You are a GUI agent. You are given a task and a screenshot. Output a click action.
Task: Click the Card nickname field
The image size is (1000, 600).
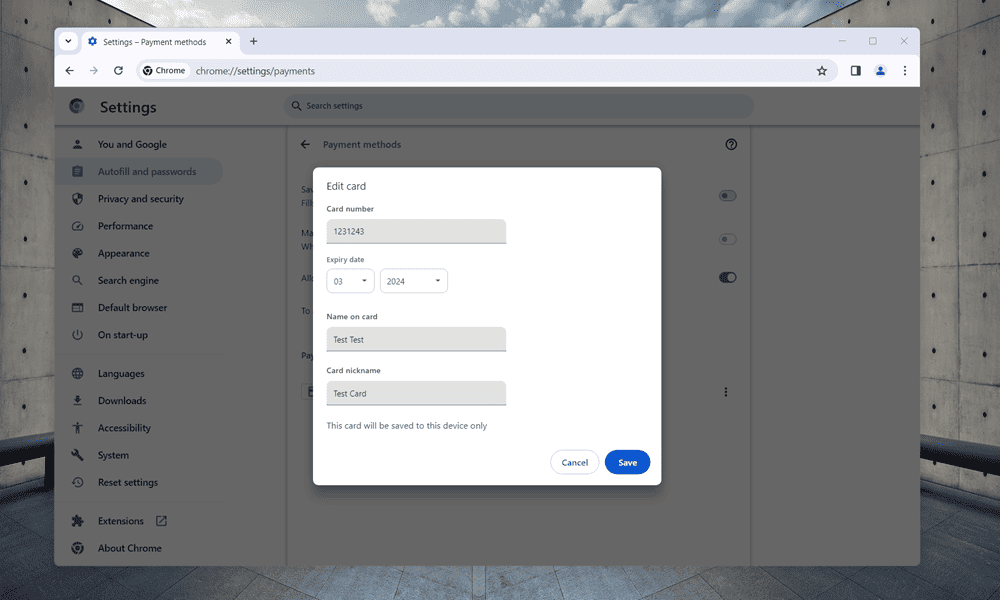point(416,393)
